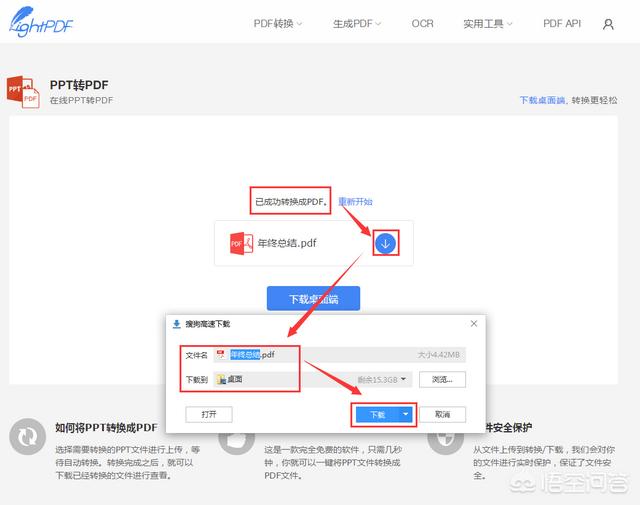Click the download icon in dialog title
640x505 pixels.
click(x=176, y=324)
